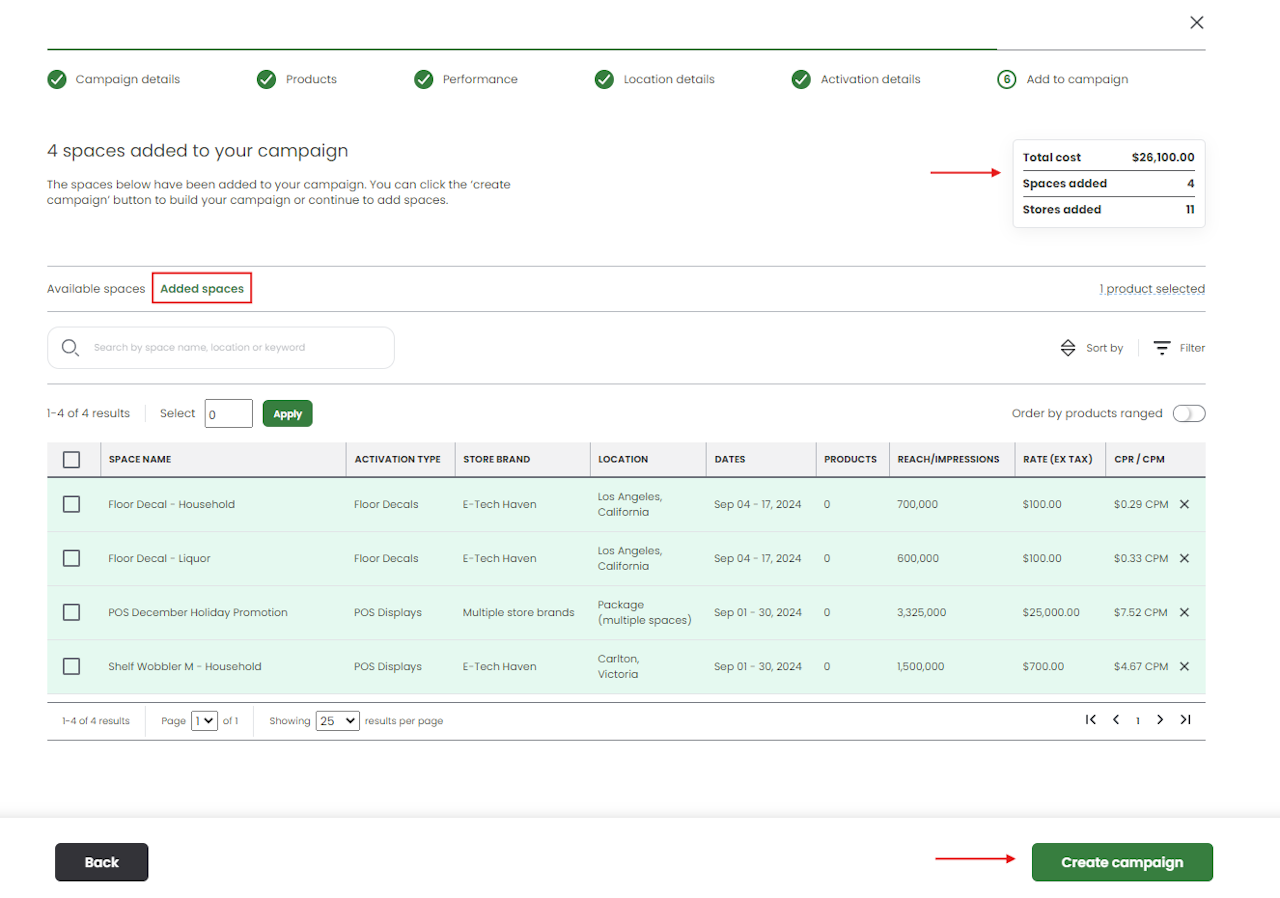The height and width of the screenshot is (898, 1280).
Task: Jump to first results page
Action: pyautogui.click(x=1091, y=720)
